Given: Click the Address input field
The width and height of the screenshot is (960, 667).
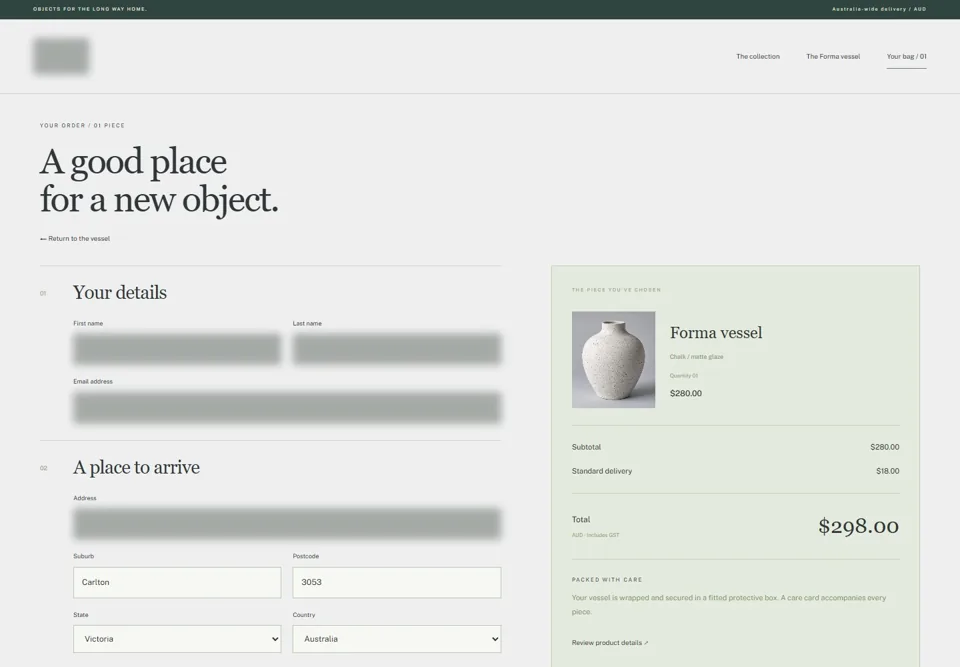Looking at the screenshot, I should [287, 524].
